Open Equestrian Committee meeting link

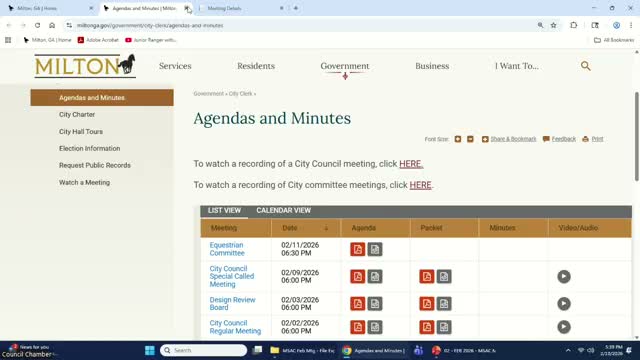click(227, 249)
